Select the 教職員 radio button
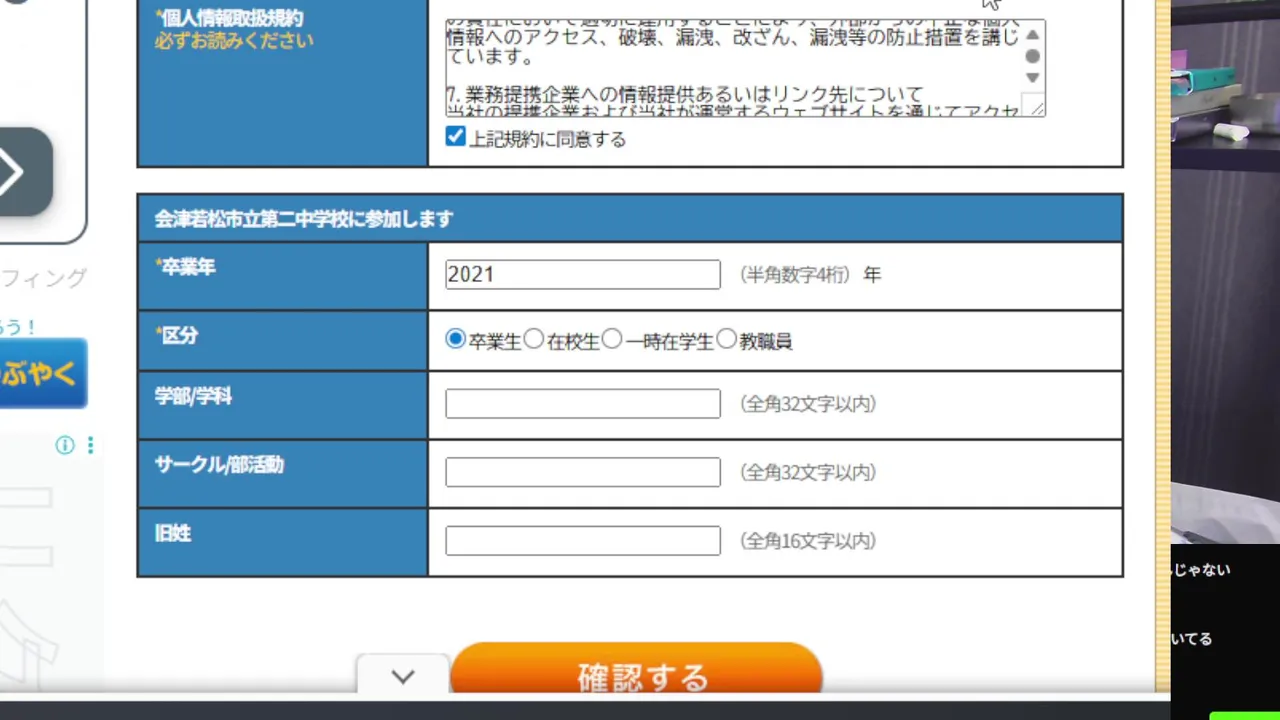The width and height of the screenshot is (1280, 720). [x=727, y=339]
